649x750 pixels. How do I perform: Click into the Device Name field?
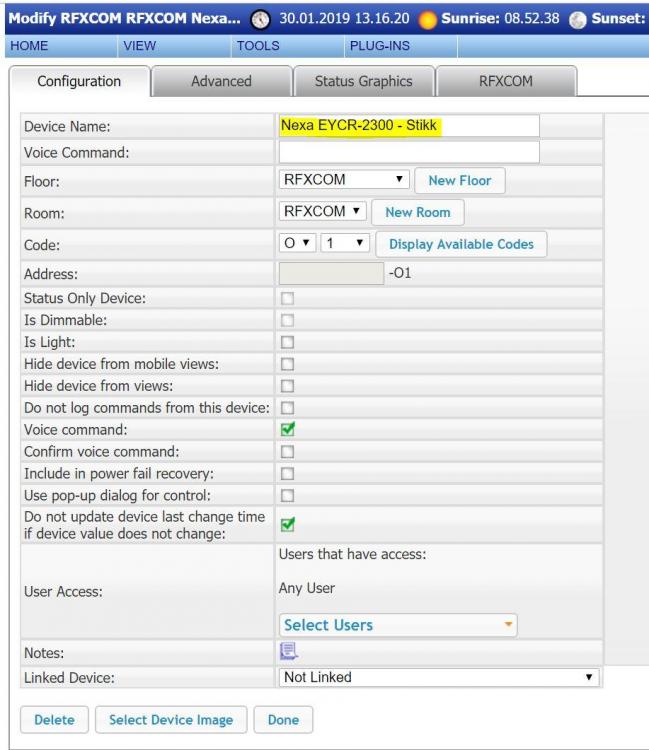click(x=409, y=125)
